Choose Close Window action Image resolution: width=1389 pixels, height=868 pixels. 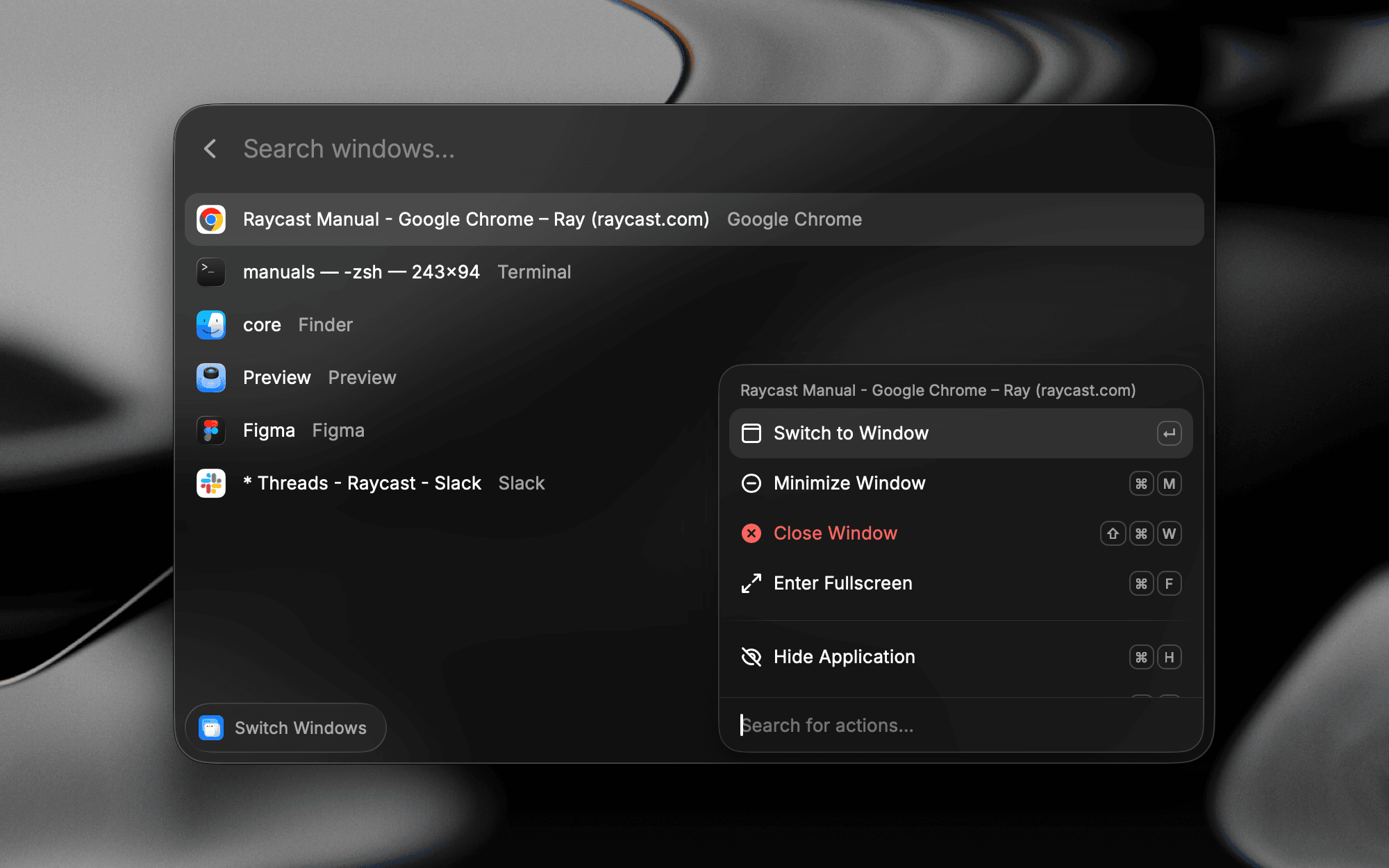tap(961, 533)
